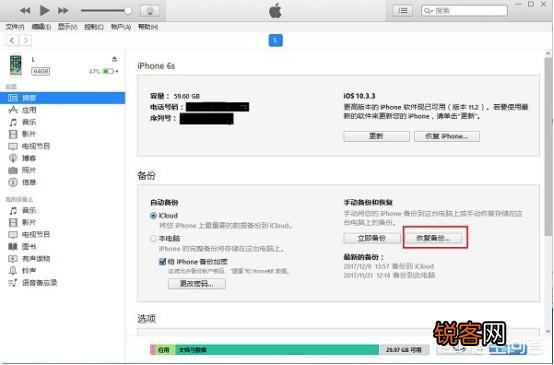Click the 文稿与数据 segment of the storage bar
This screenshot has height=365, width=554.
[277, 350]
